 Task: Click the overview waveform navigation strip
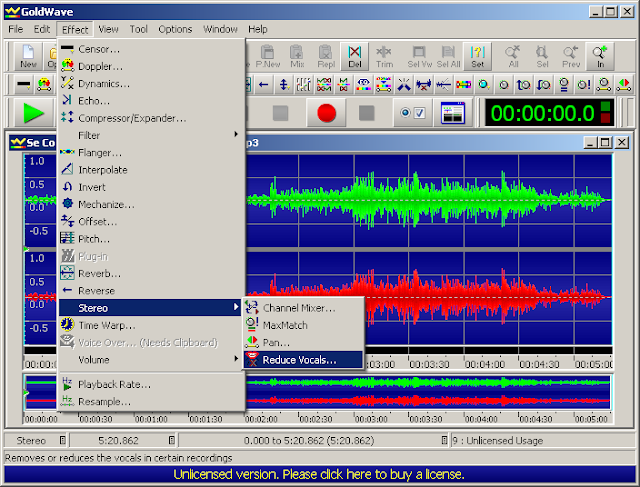pyautogui.click(x=430, y=392)
